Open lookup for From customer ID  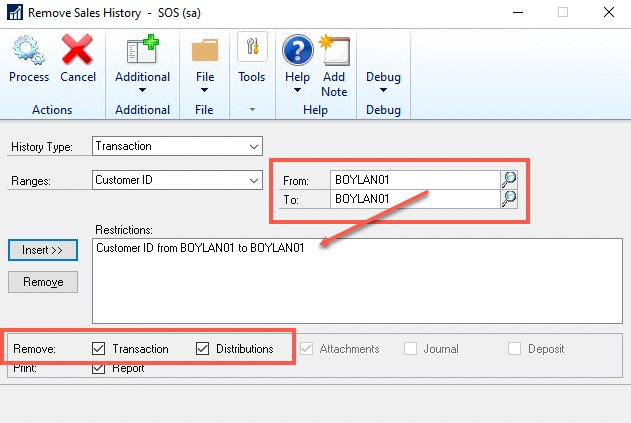(x=509, y=180)
